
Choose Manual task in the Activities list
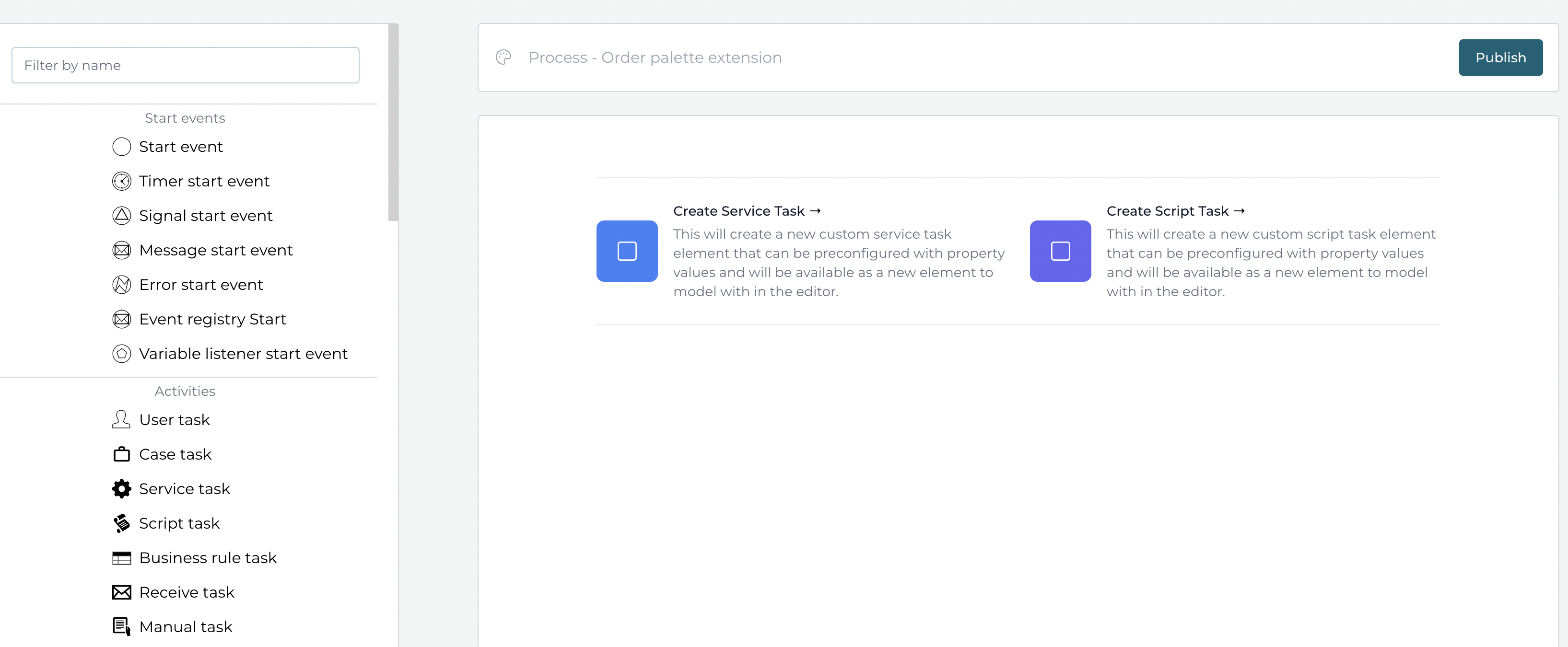point(186,627)
